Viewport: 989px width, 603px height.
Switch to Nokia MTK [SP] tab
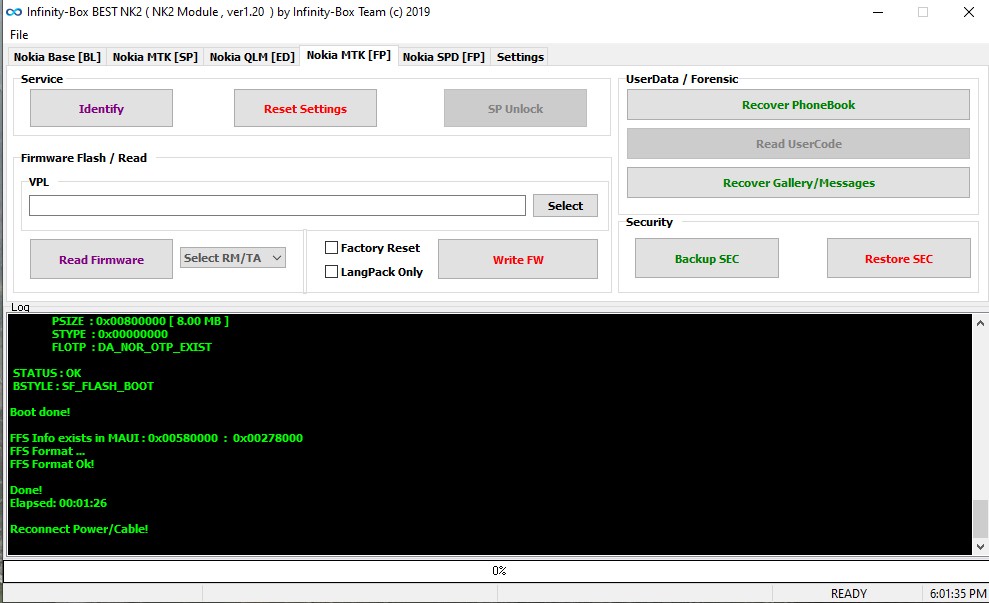(155, 57)
